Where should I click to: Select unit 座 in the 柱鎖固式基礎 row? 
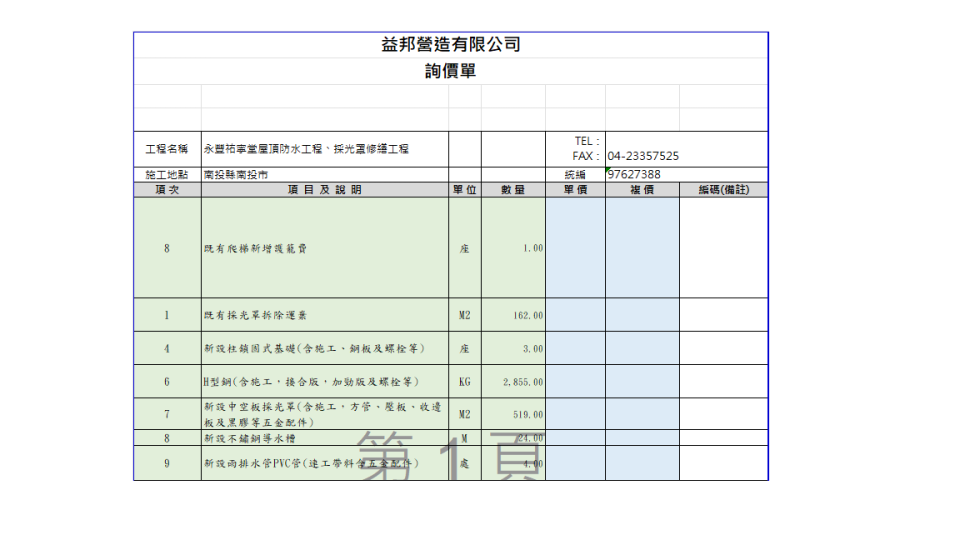465,348
